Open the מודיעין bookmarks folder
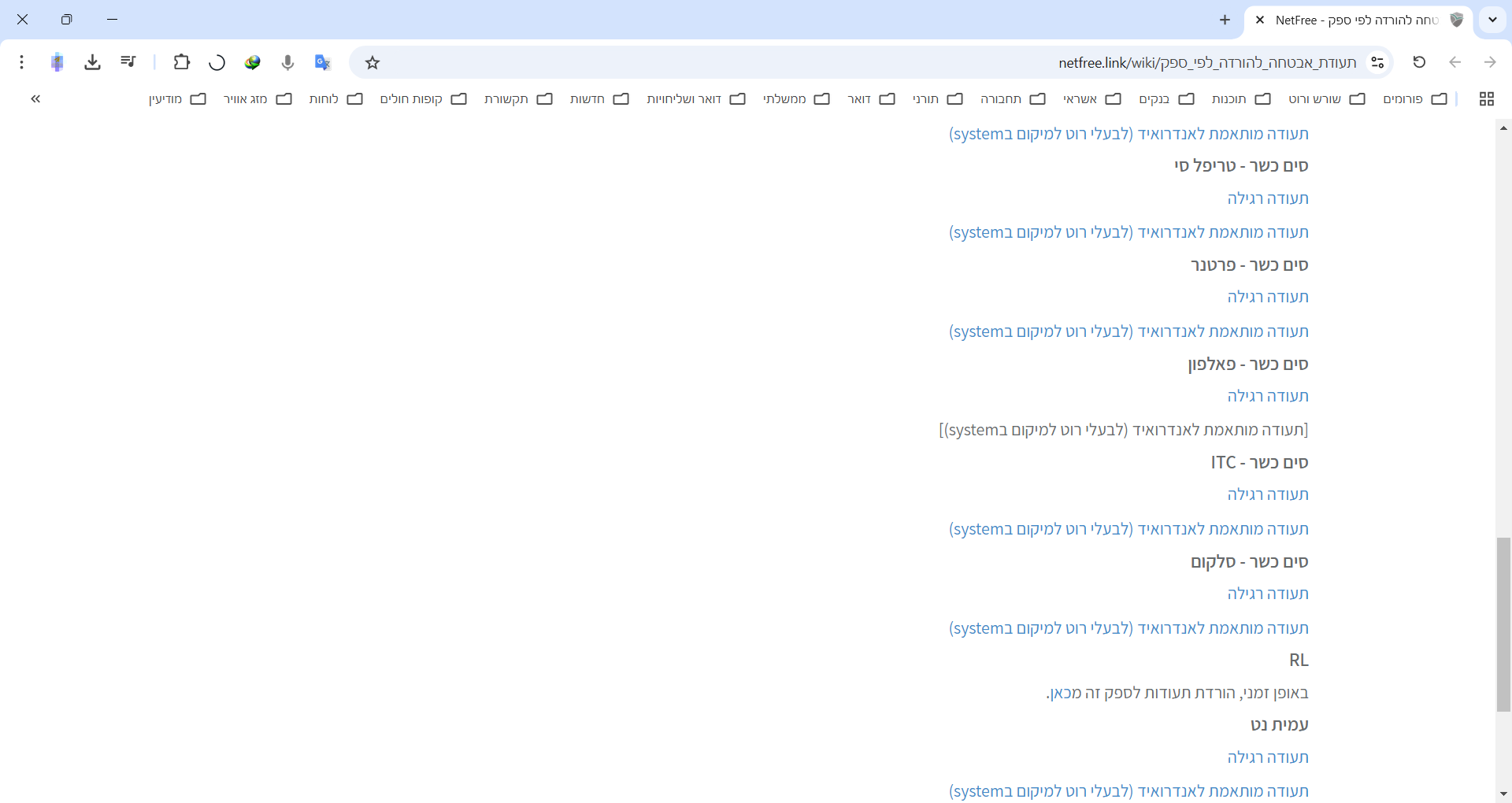Viewport: 1512px width, 803px height. click(177, 98)
